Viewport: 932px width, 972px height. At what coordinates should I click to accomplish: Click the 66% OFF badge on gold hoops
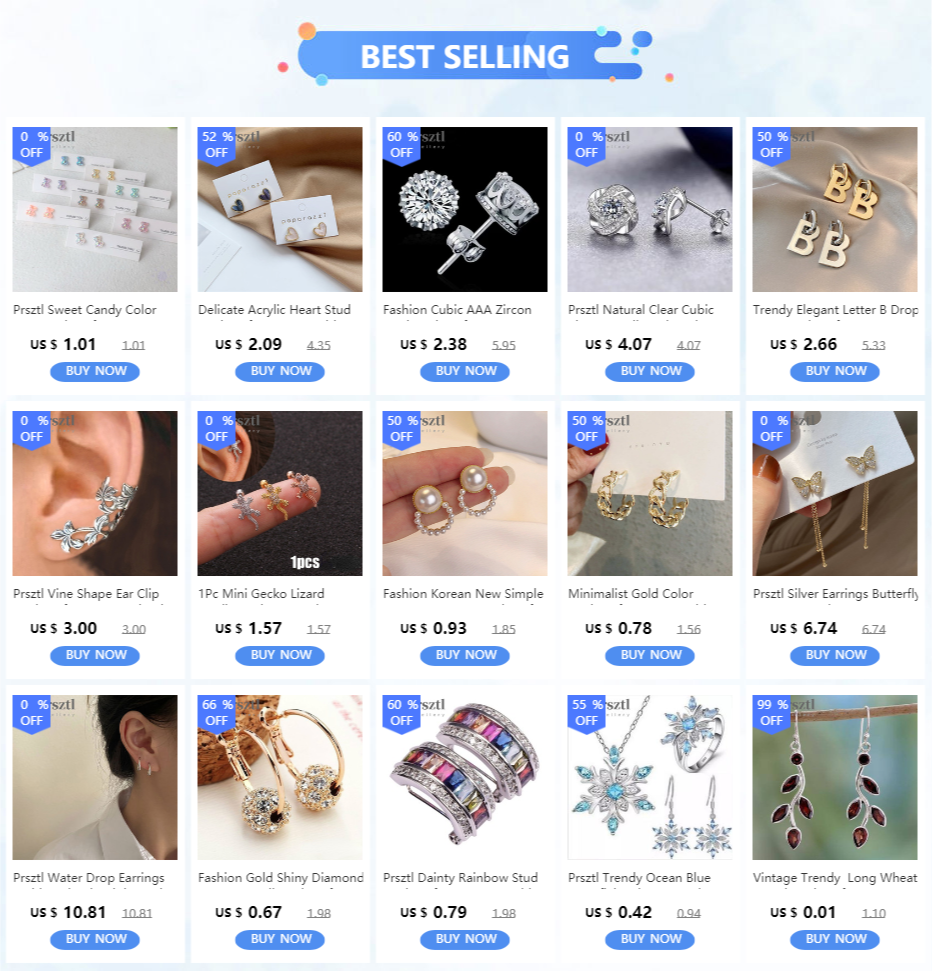tap(216, 713)
